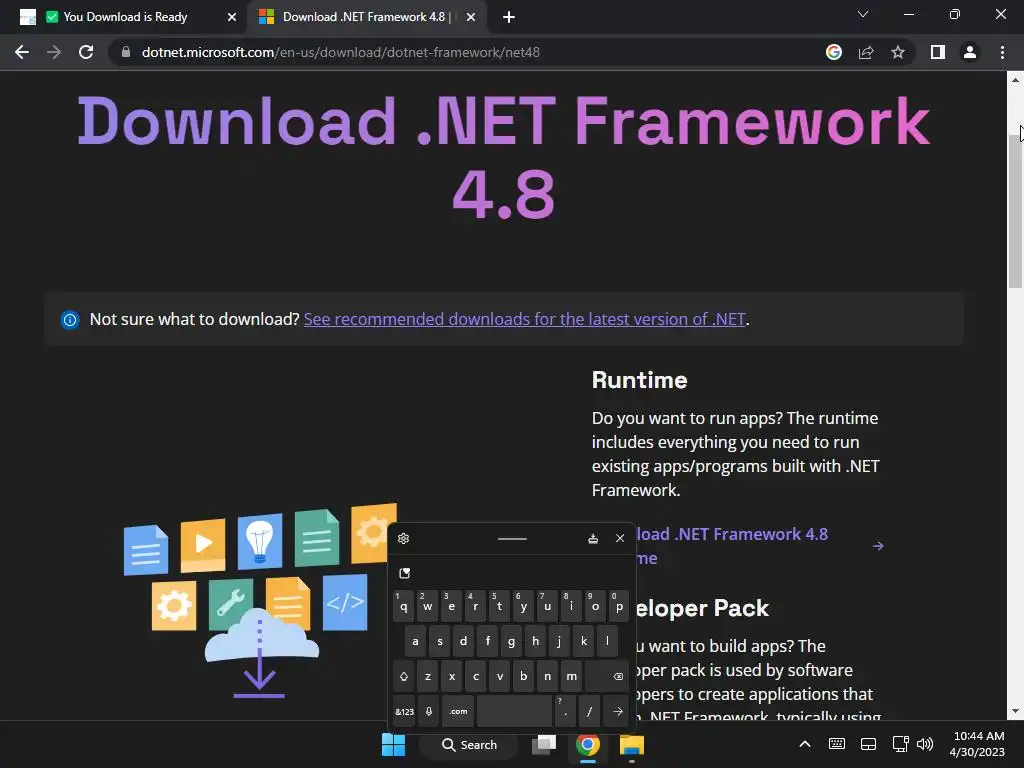Reload the current page
1024x768 pixels.
86,52
